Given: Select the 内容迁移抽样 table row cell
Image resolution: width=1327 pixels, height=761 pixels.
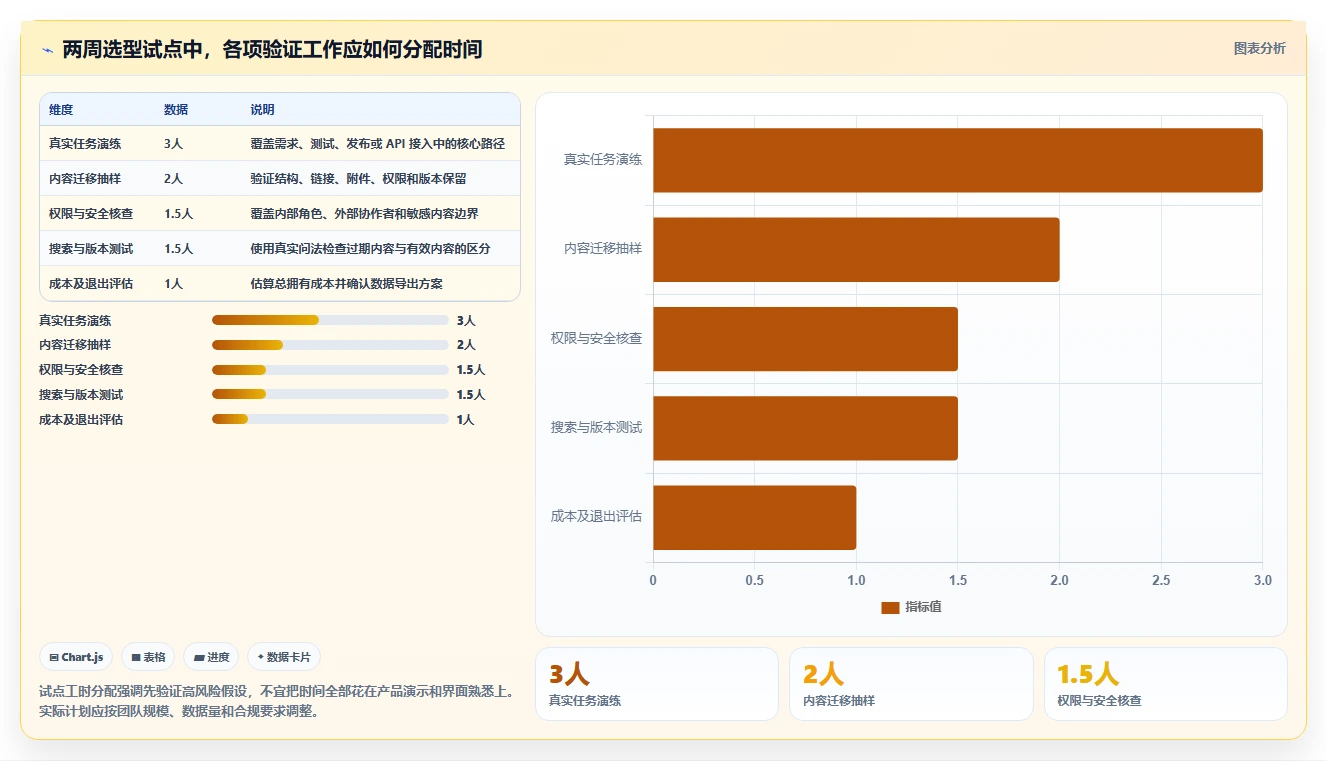Looking at the screenshot, I should point(85,178).
